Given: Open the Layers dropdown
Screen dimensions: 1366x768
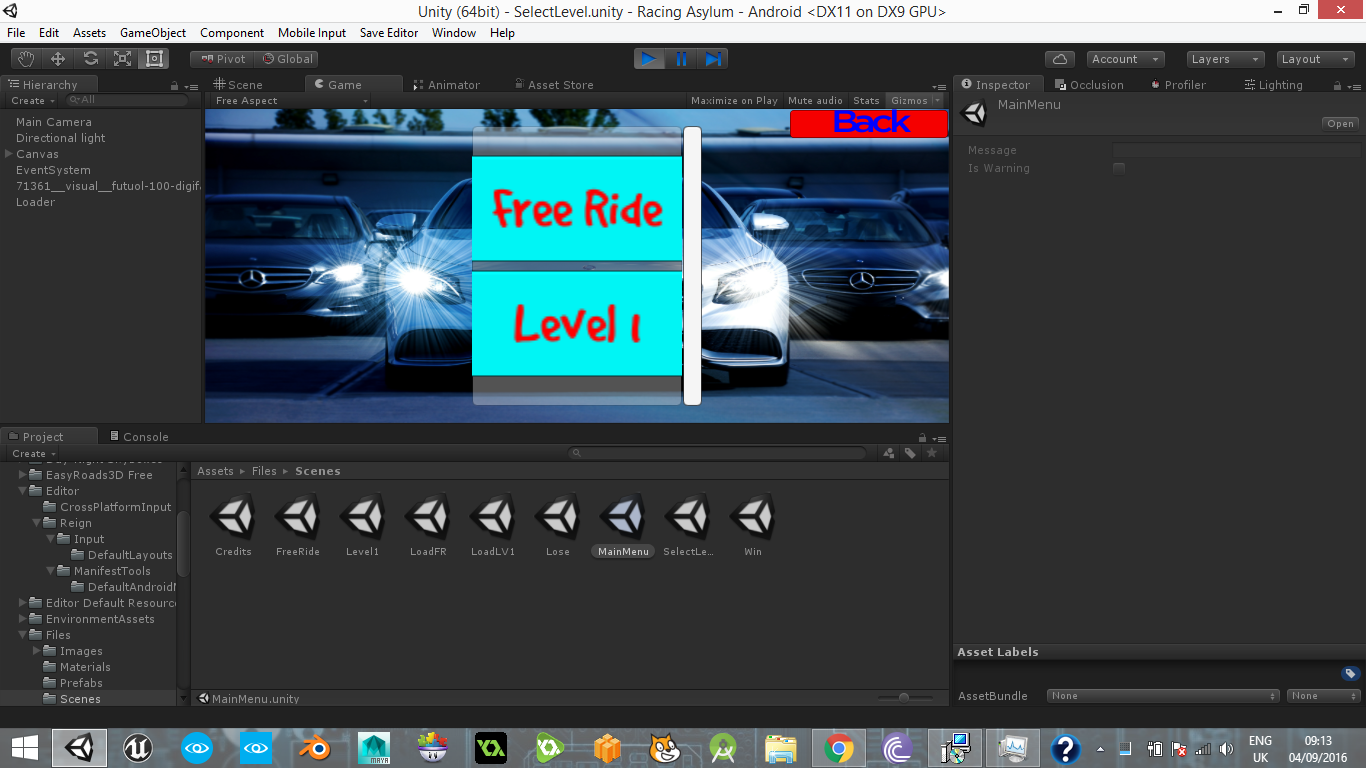Looking at the screenshot, I should 1224,59.
